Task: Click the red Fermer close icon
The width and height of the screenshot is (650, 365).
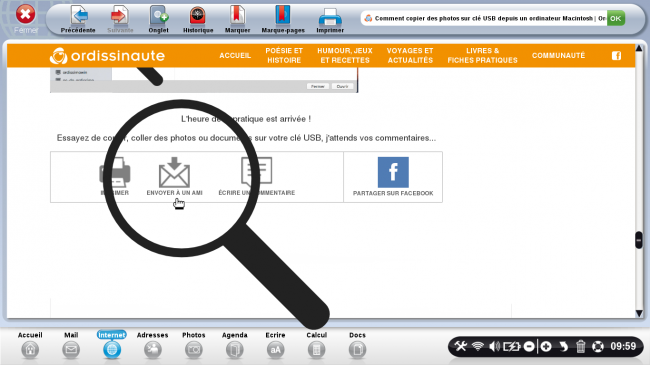Action: coord(25,15)
